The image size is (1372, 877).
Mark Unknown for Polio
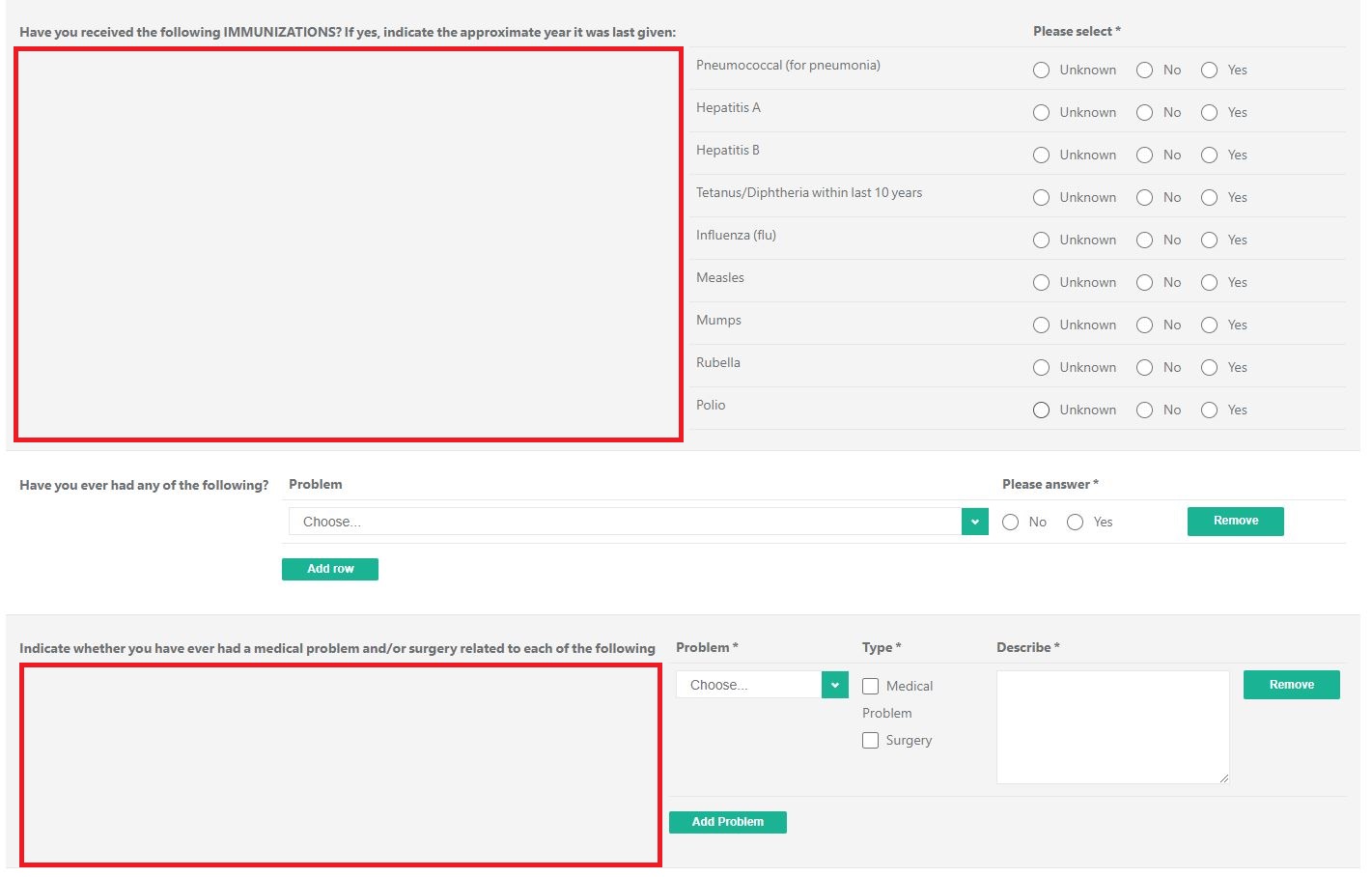point(1041,410)
